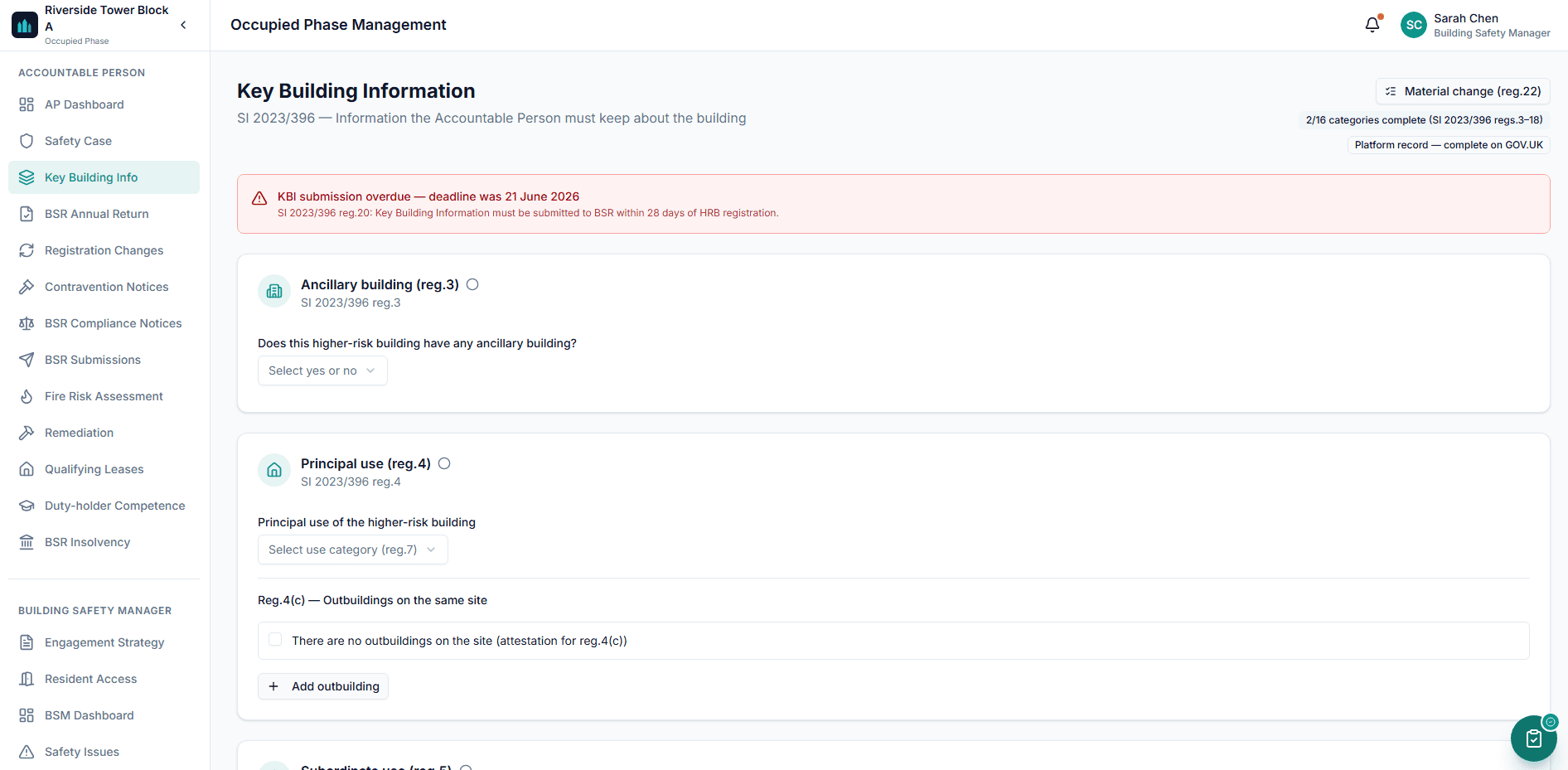Click the Add outbuilding button
Screen dimensions: 1568x770
pyautogui.click(x=323, y=686)
